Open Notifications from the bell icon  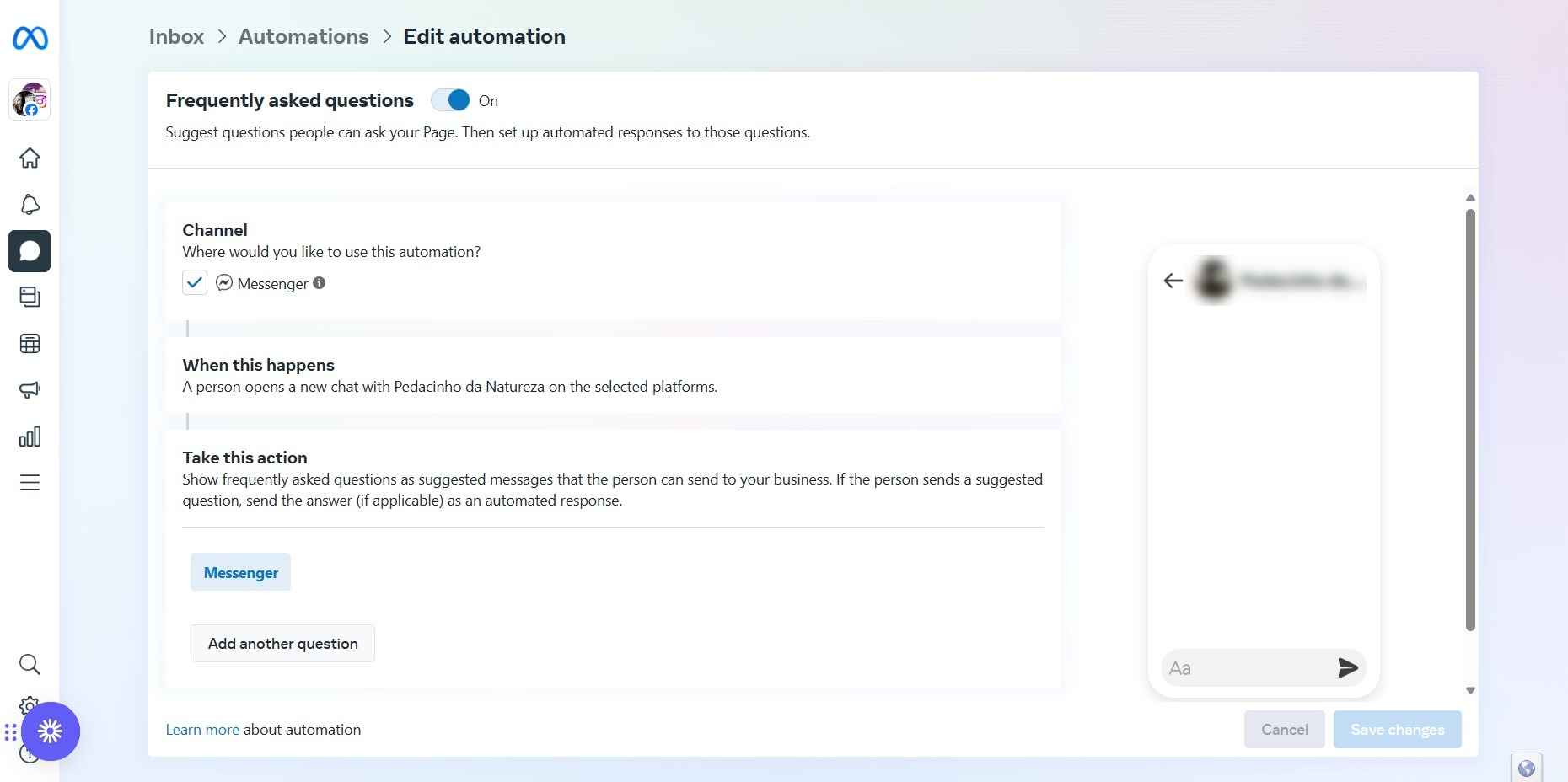pyautogui.click(x=30, y=205)
